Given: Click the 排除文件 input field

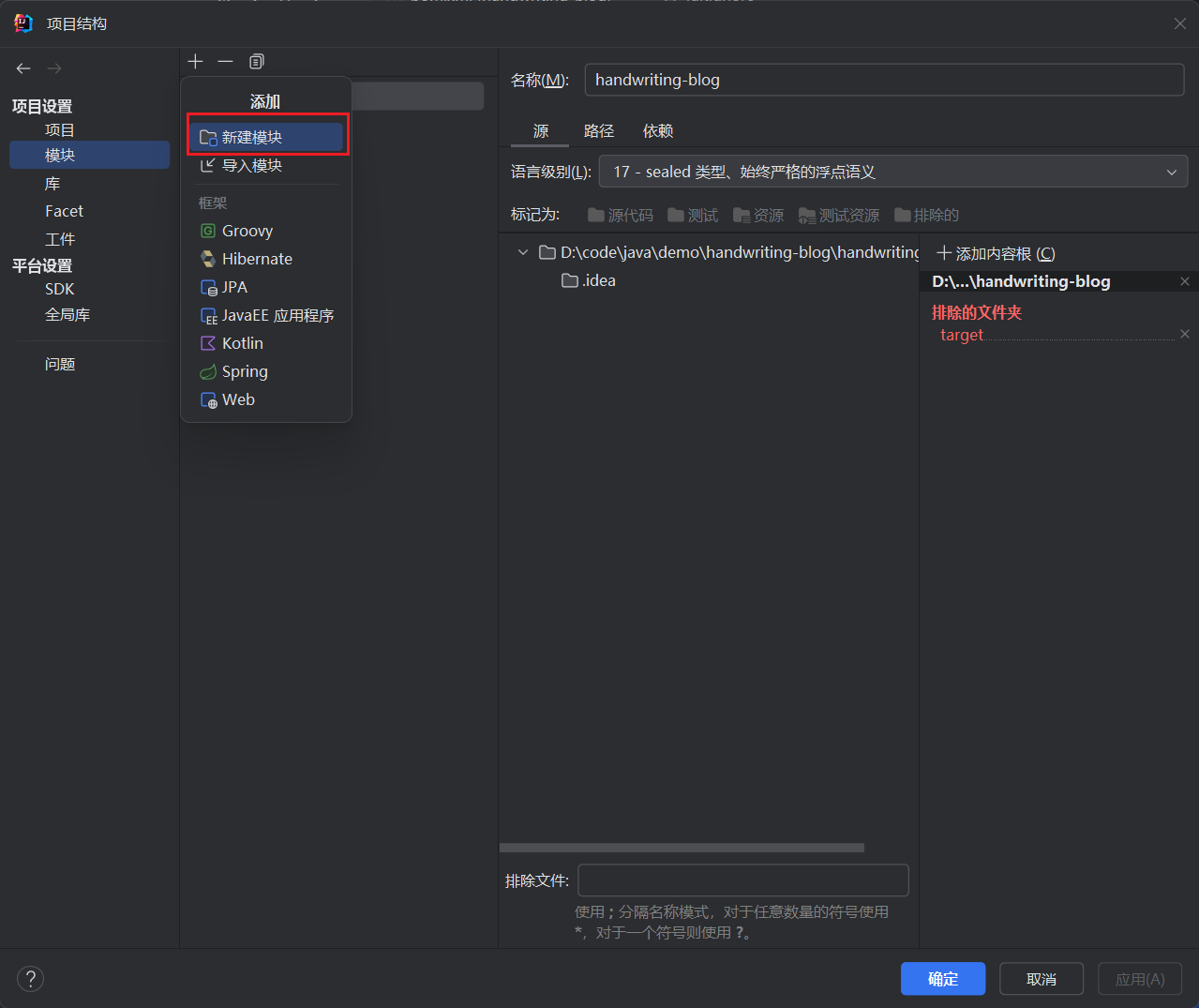Looking at the screenshot, I should pyautogui.click(x=743, y=880).
